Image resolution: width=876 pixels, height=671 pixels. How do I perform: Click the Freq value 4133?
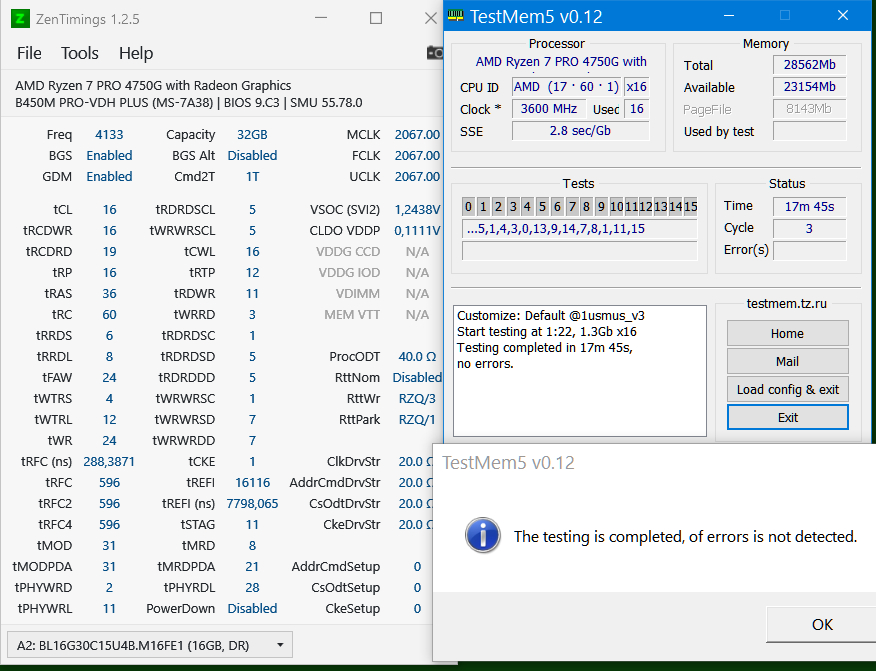109,135
